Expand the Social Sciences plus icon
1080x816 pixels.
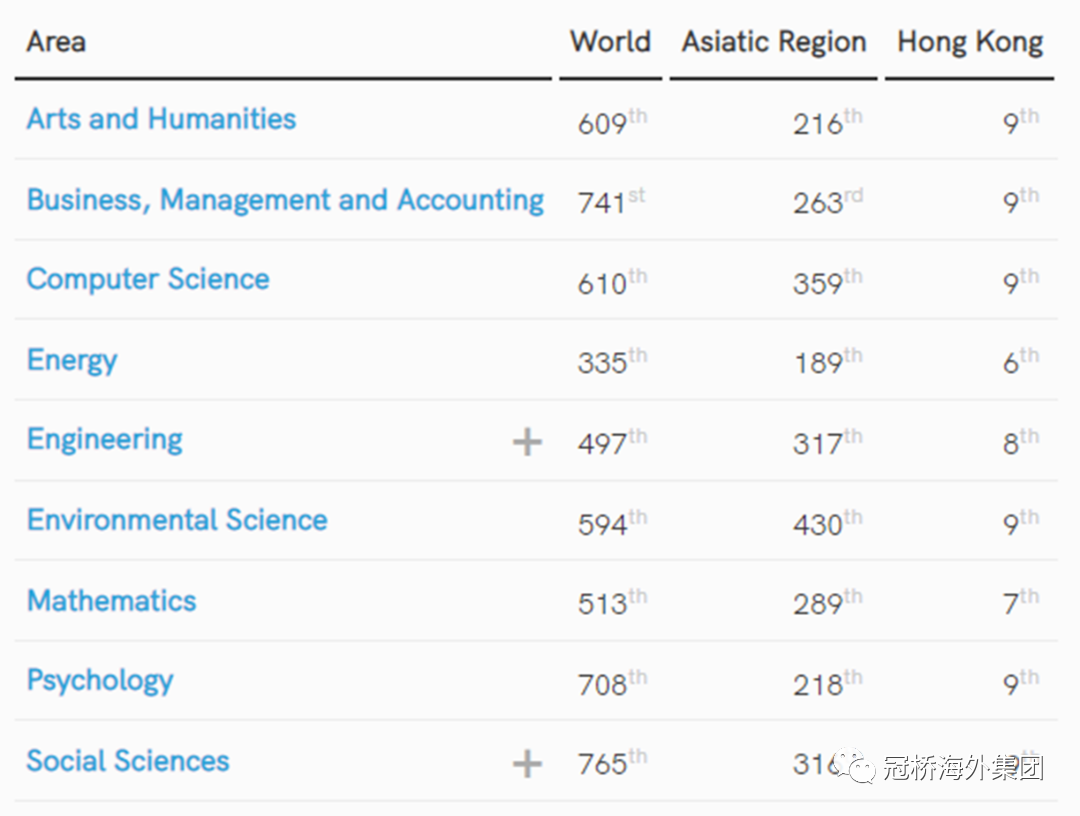click(x=527, y=763)
